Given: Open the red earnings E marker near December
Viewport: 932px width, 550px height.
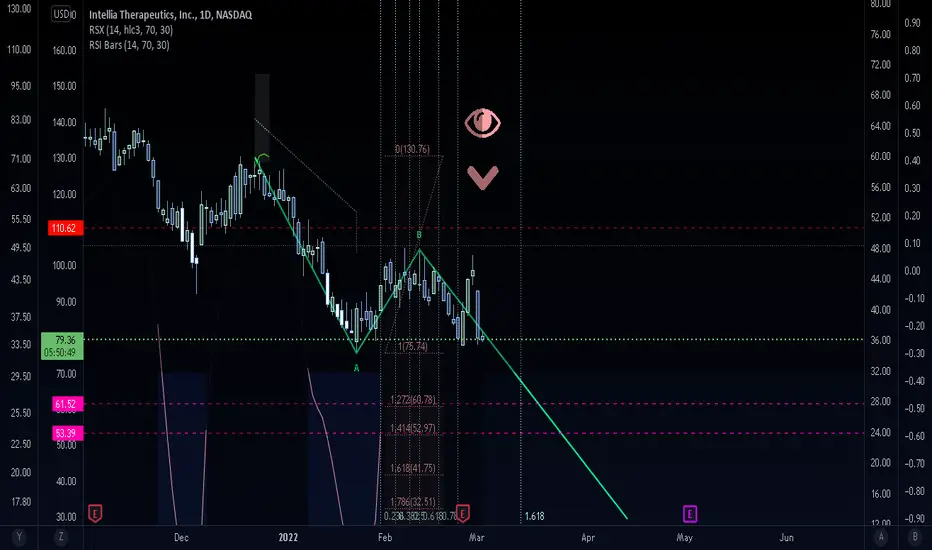Looking at the screenshot, I should 95,513.
